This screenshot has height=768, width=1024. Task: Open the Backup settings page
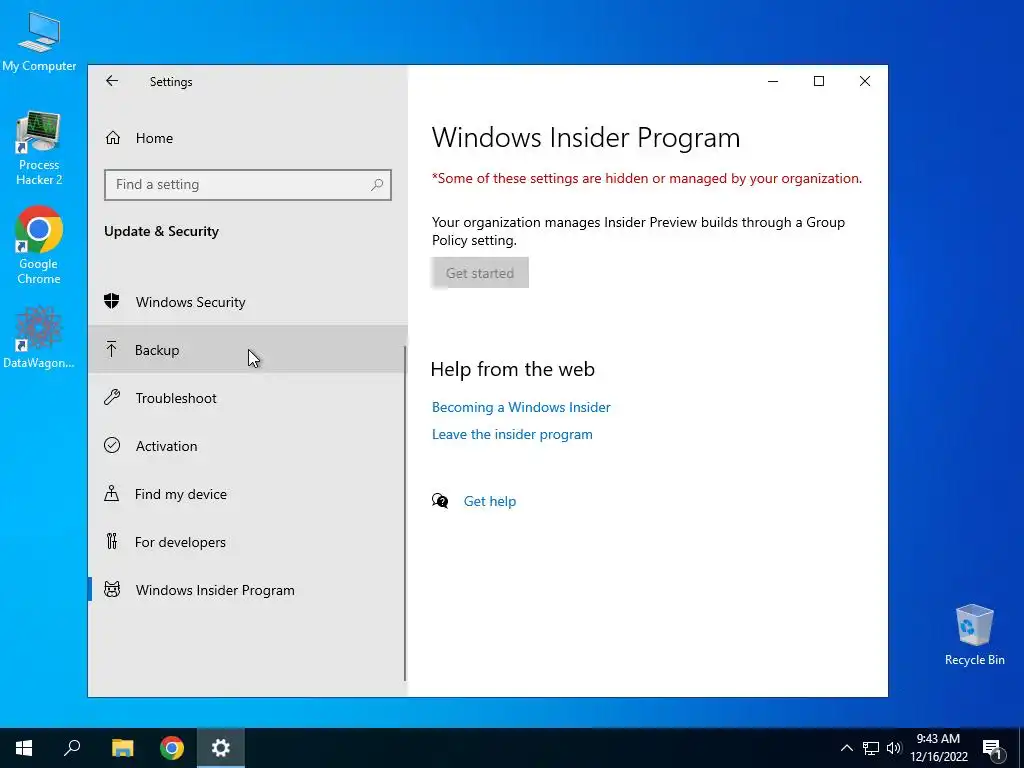pos(248,349)
